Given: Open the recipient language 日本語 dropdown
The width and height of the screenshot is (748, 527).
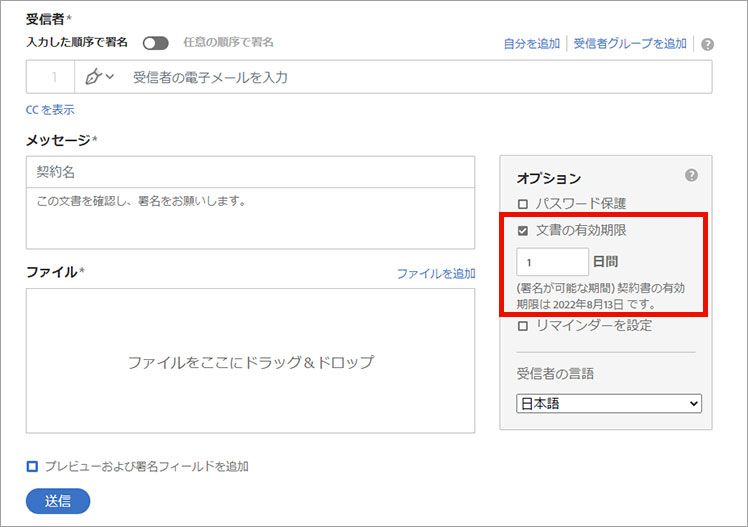Looking at the screenshot, I should (x=609, y=404).
